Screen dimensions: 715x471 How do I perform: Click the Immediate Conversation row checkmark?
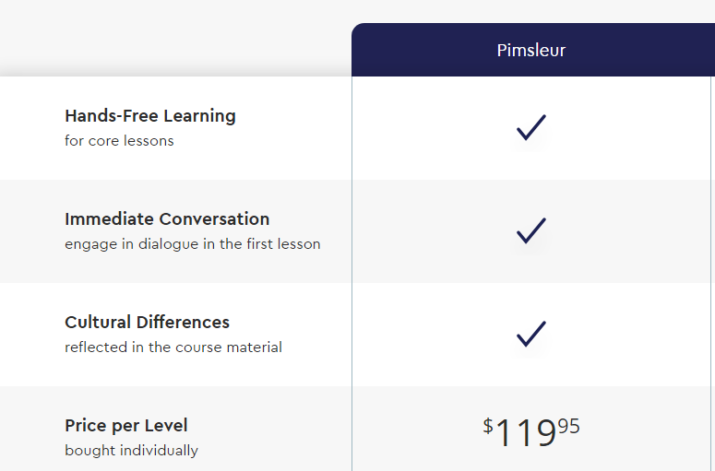click(531, 231)
